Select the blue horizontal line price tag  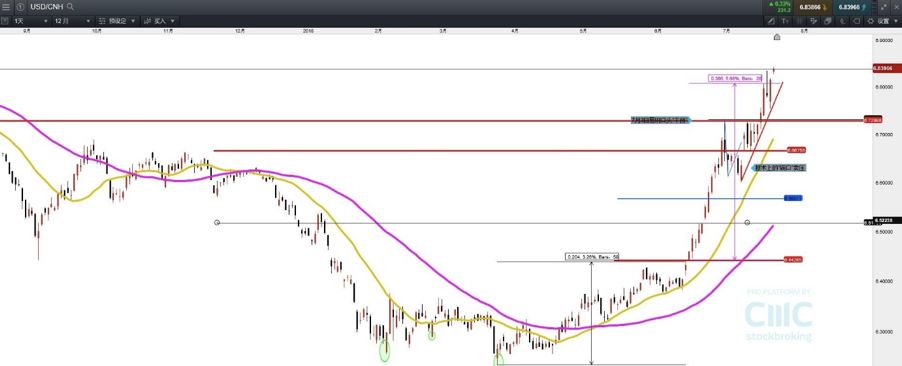[794, 198]
